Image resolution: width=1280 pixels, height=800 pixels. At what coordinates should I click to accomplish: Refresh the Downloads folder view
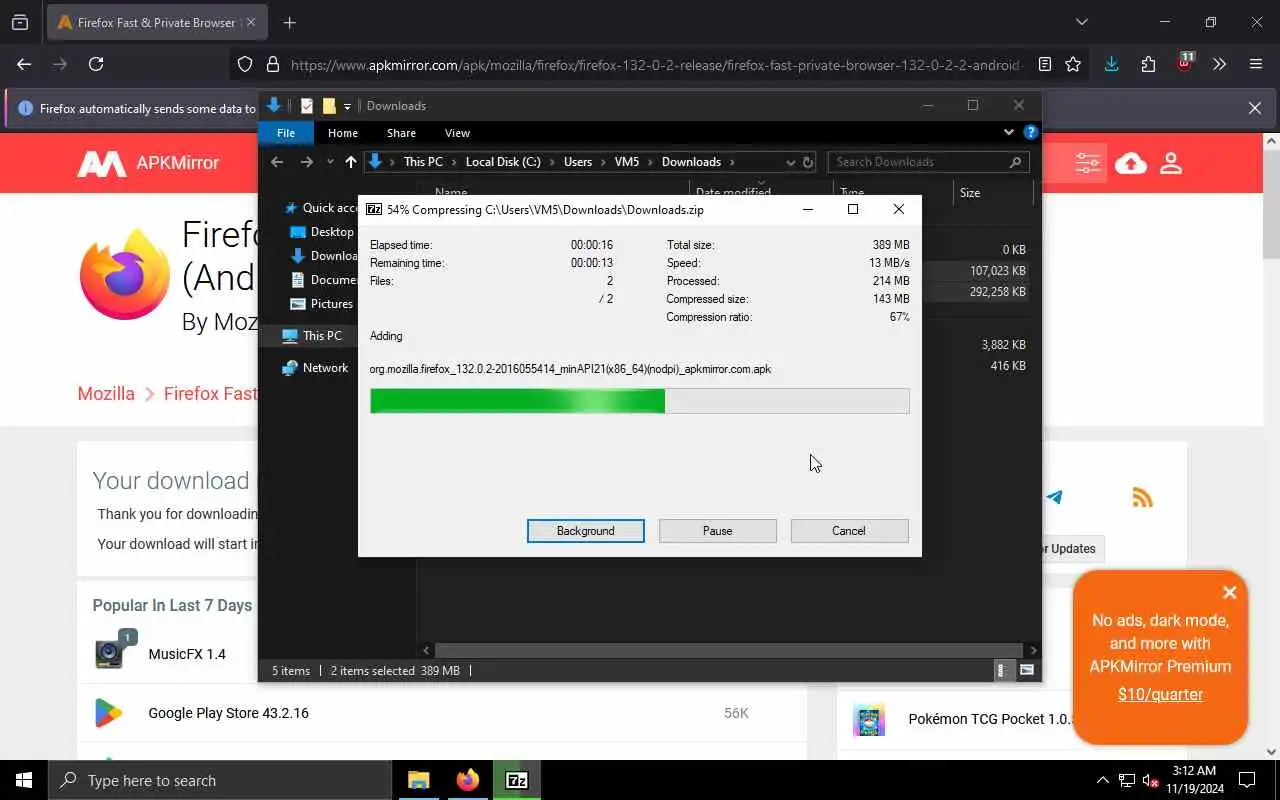point(808,162)
